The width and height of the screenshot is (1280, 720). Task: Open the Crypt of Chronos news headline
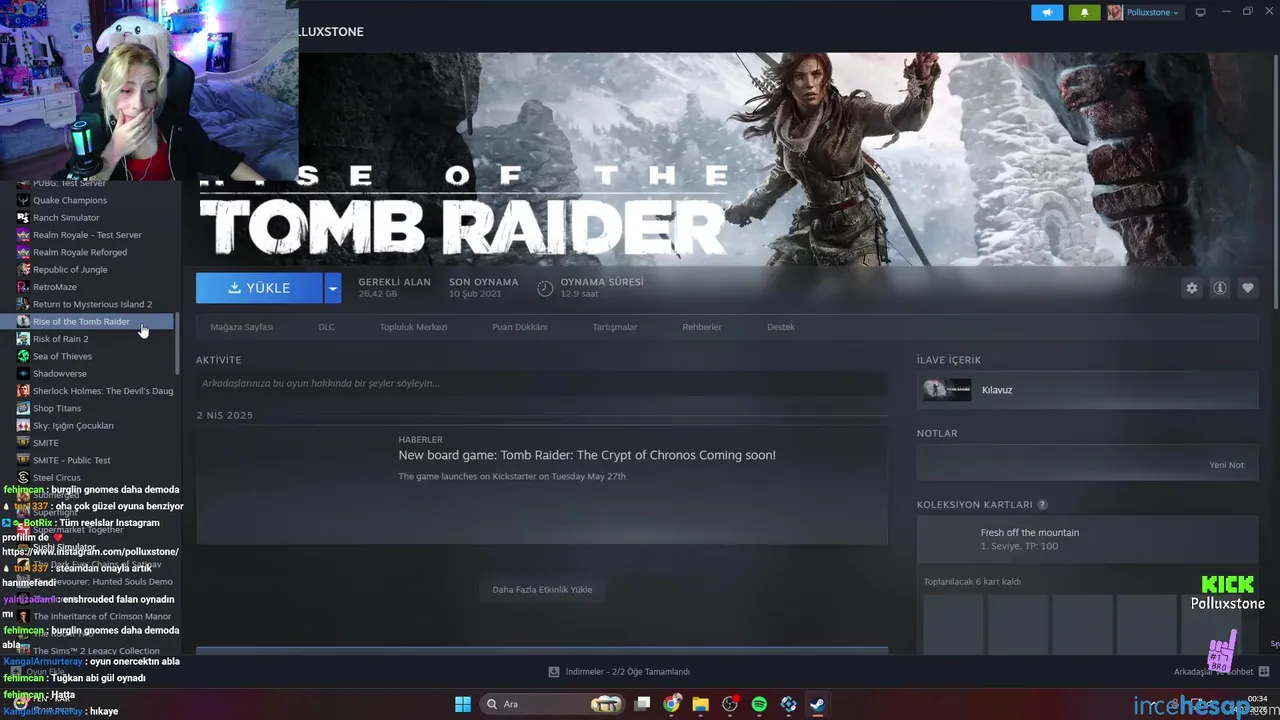587,455
